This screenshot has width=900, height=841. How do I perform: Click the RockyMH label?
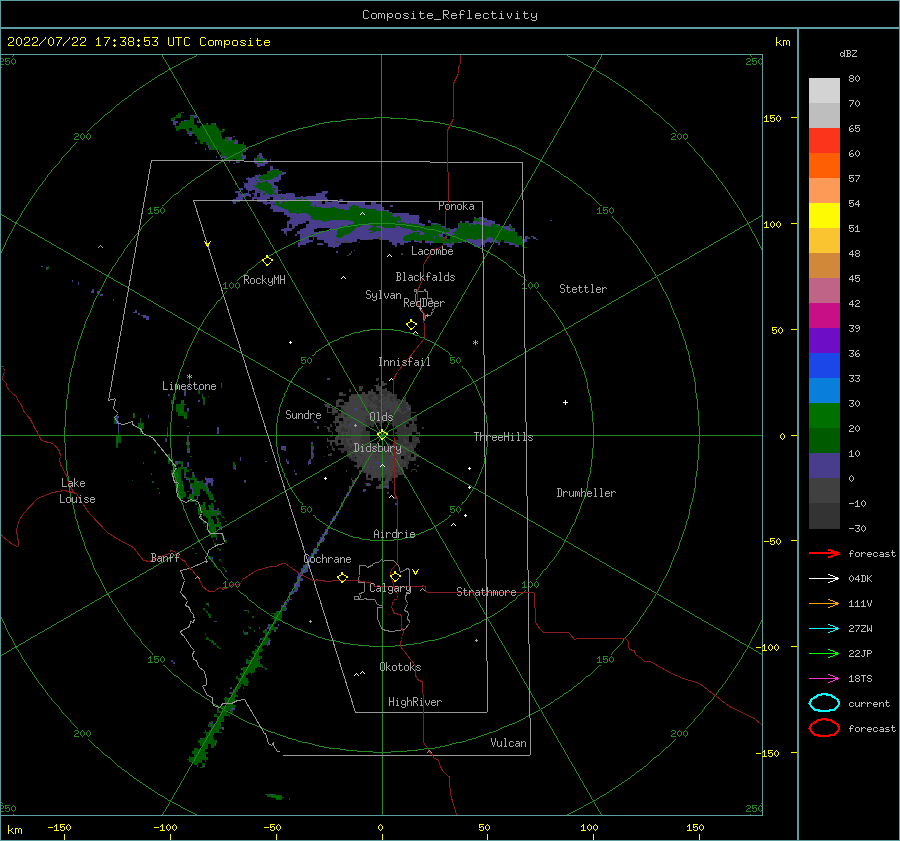[264, 280]
